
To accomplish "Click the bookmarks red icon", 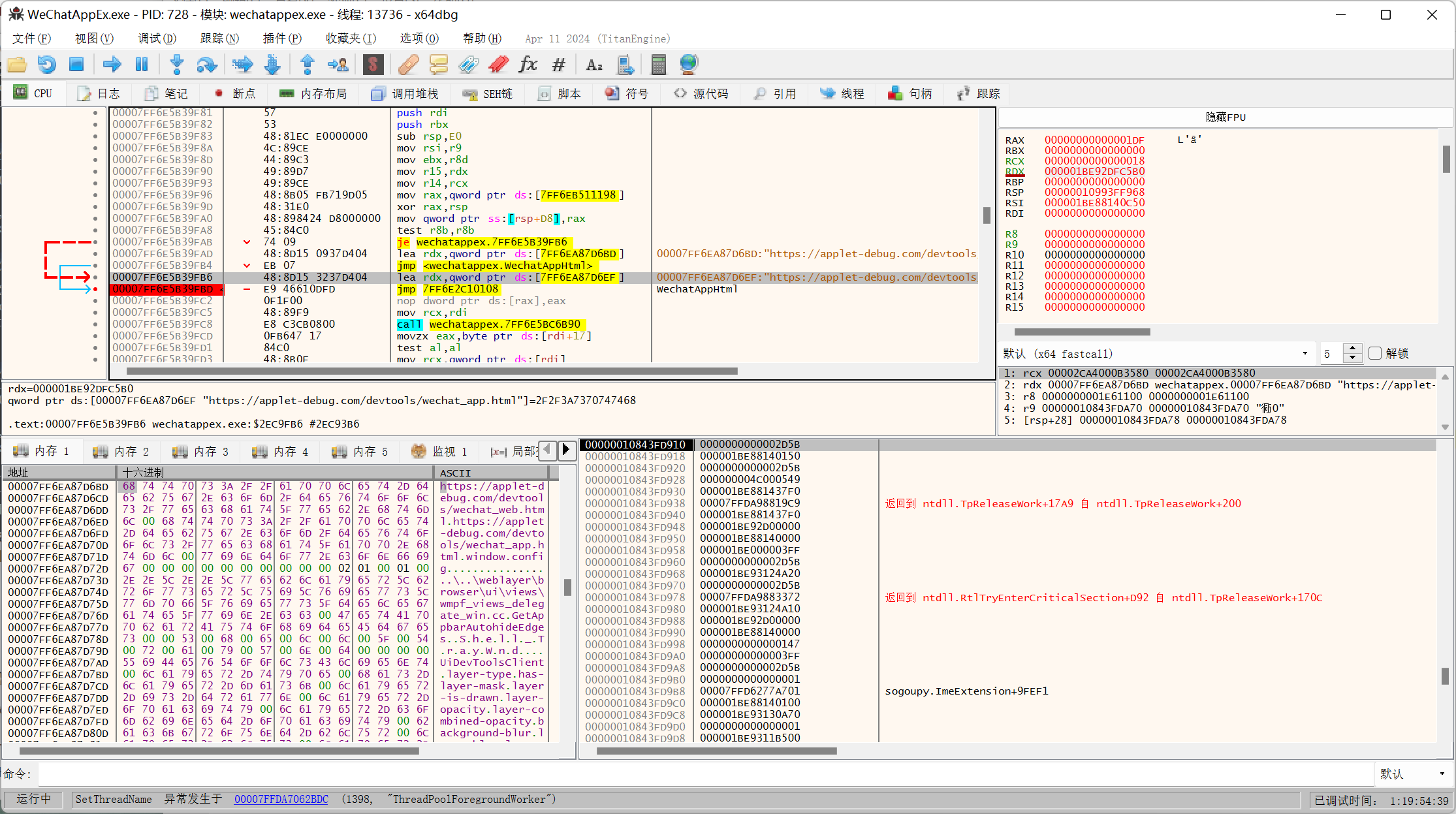I will click(499, 65).
